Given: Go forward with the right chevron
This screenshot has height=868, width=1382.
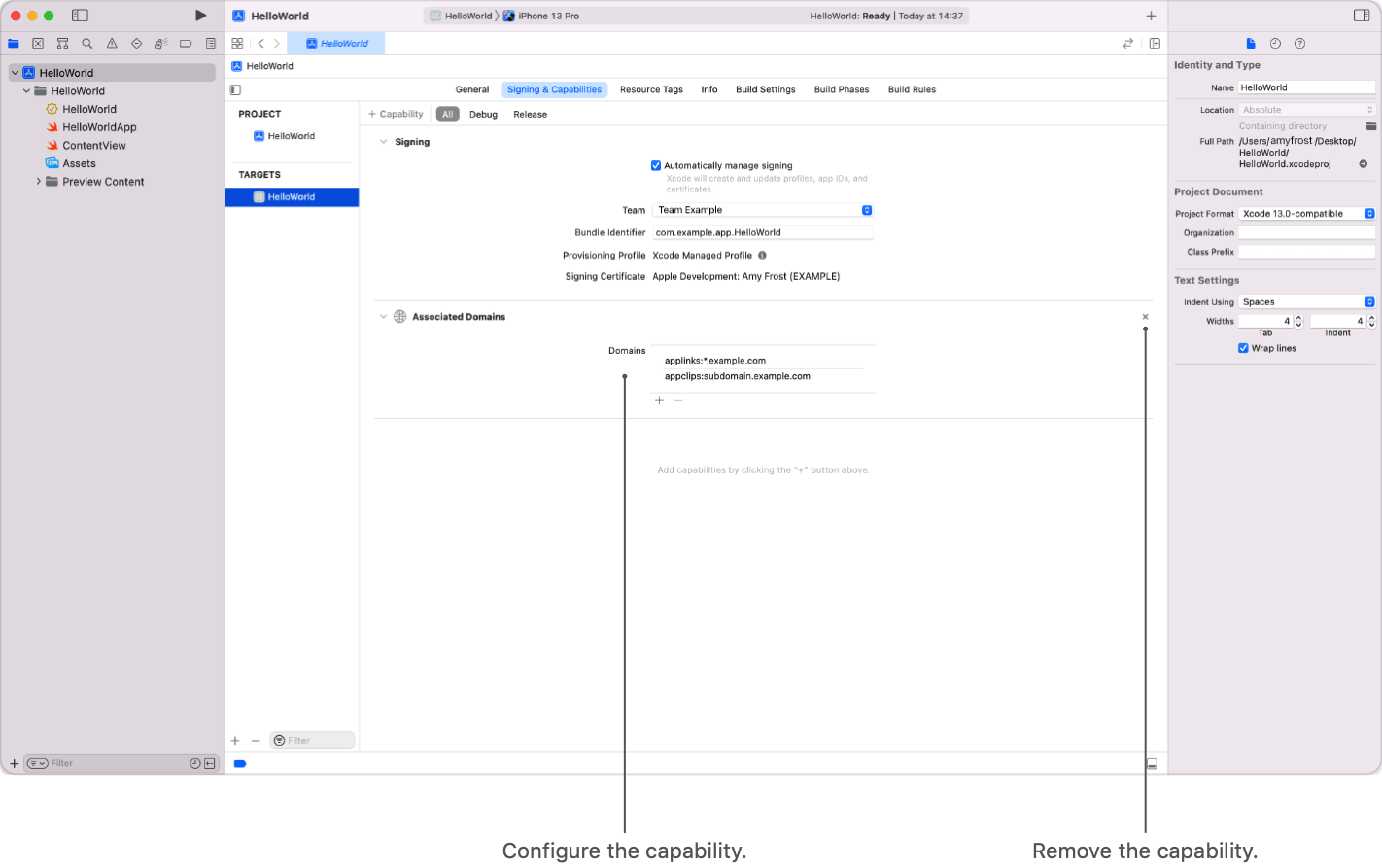Looking at the screenshot, I should click(x=276, y=44).
